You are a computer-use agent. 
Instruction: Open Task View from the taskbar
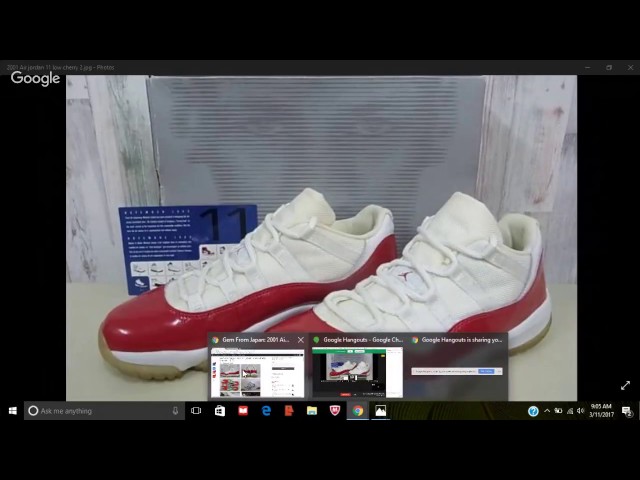pyautogui.click(x=196, y=411)
